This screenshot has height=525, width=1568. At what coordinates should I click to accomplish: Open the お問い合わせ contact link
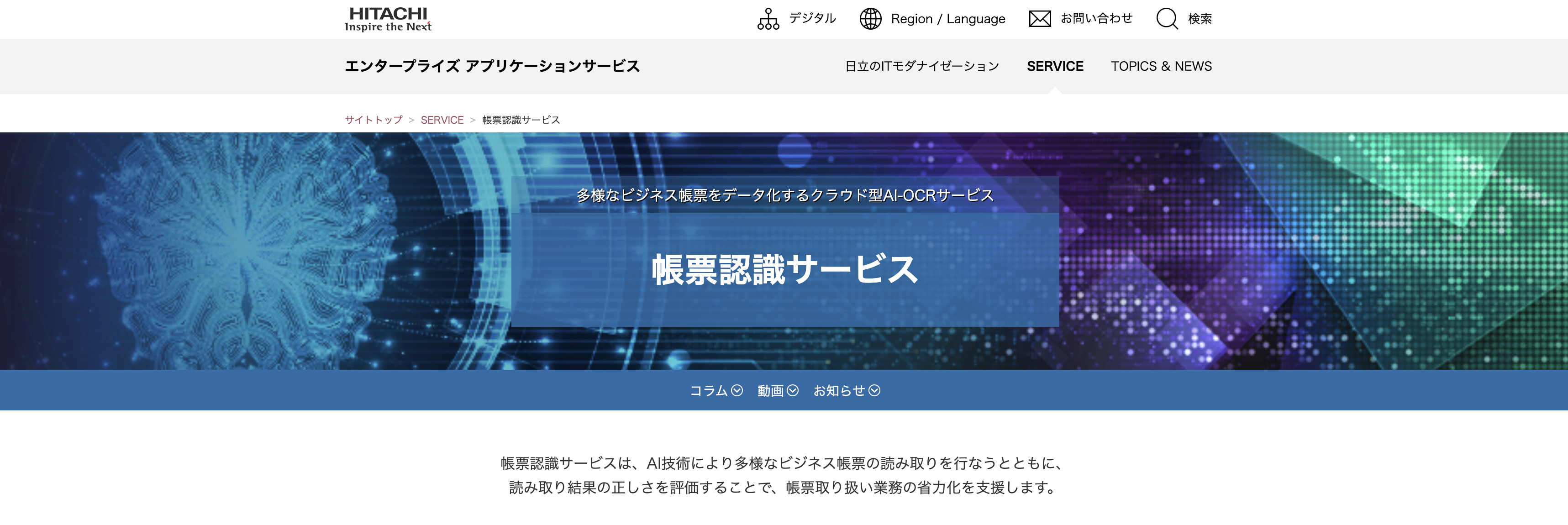coord(1096,19)
